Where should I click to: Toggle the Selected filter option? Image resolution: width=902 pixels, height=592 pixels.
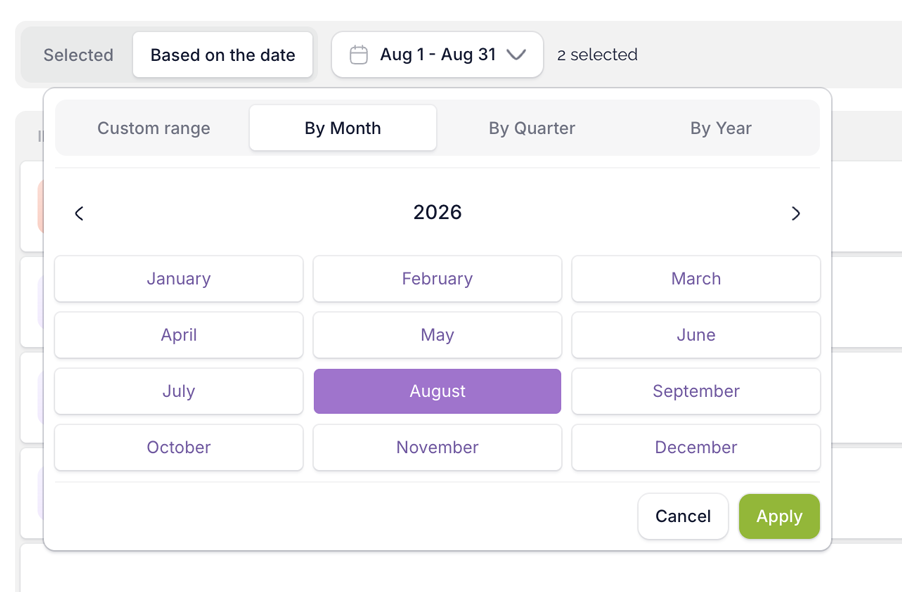(78, 55)
